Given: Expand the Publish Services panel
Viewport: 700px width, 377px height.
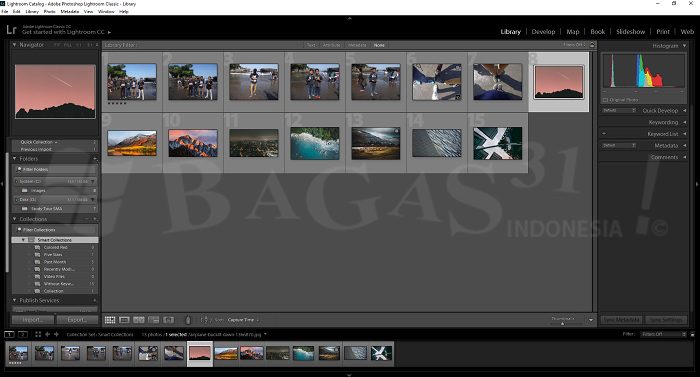Looking at the screenshot, I should coord(14,300).
